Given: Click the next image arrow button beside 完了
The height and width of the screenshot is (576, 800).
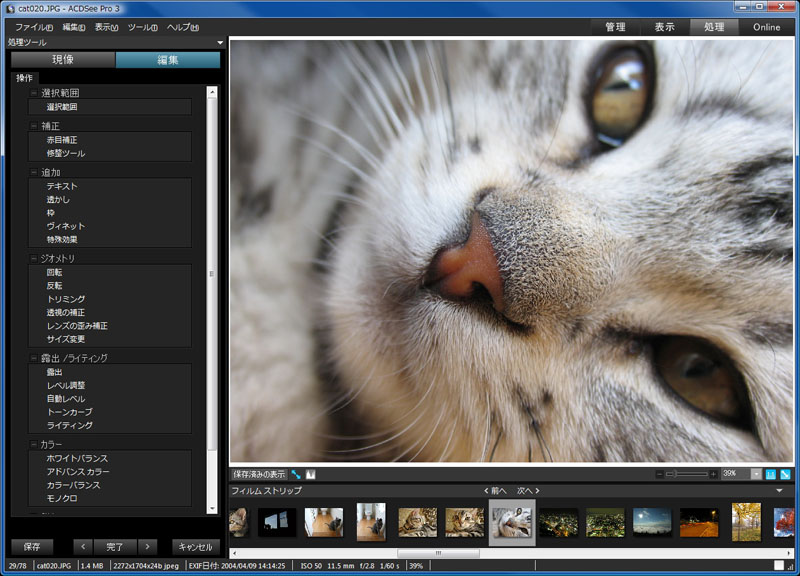Looking at the screenshot, I should point(147,547).
